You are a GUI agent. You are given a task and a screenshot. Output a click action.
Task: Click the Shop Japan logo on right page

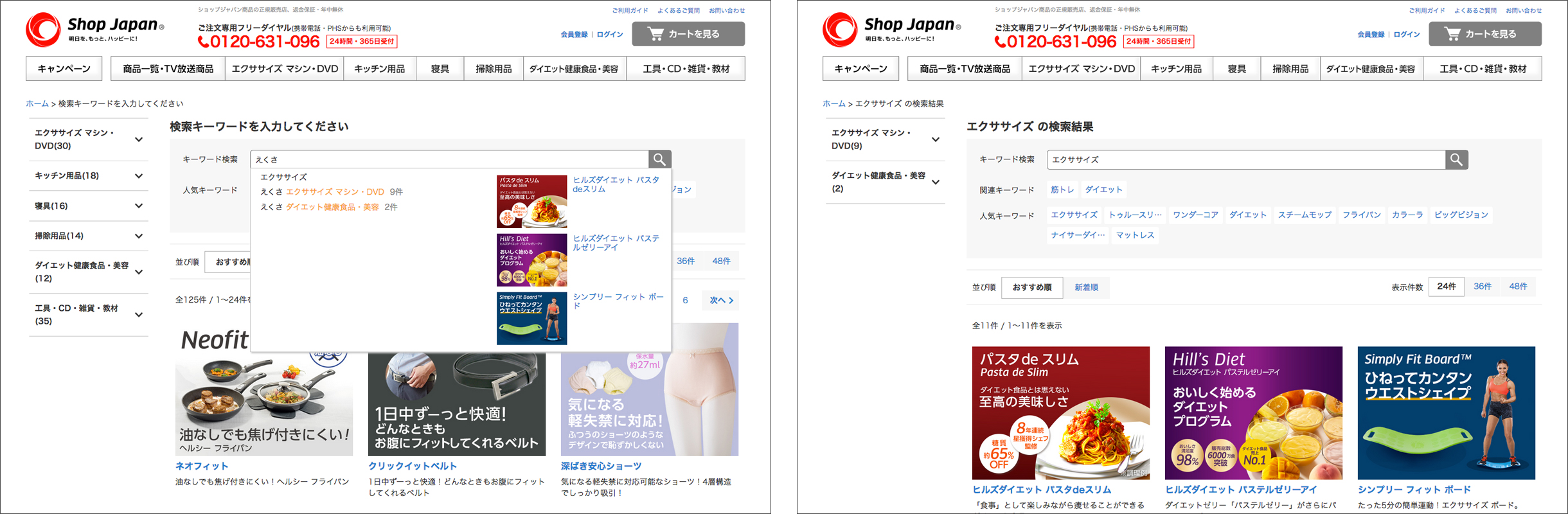pos(892,30)
